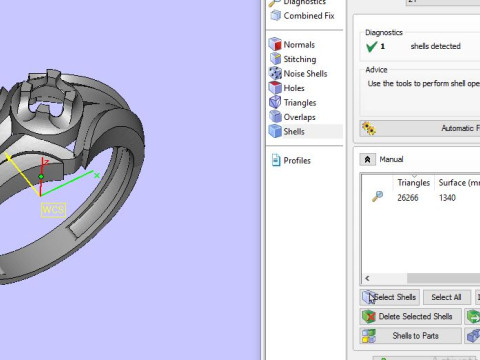Run Automatic Fixing for shells
Image resolution: width=480 pixels, height=360 pixels.
tap(420, 128)
